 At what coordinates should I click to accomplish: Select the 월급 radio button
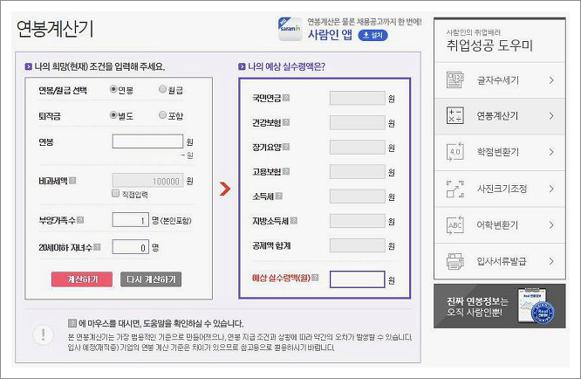[x=162, y=89]
